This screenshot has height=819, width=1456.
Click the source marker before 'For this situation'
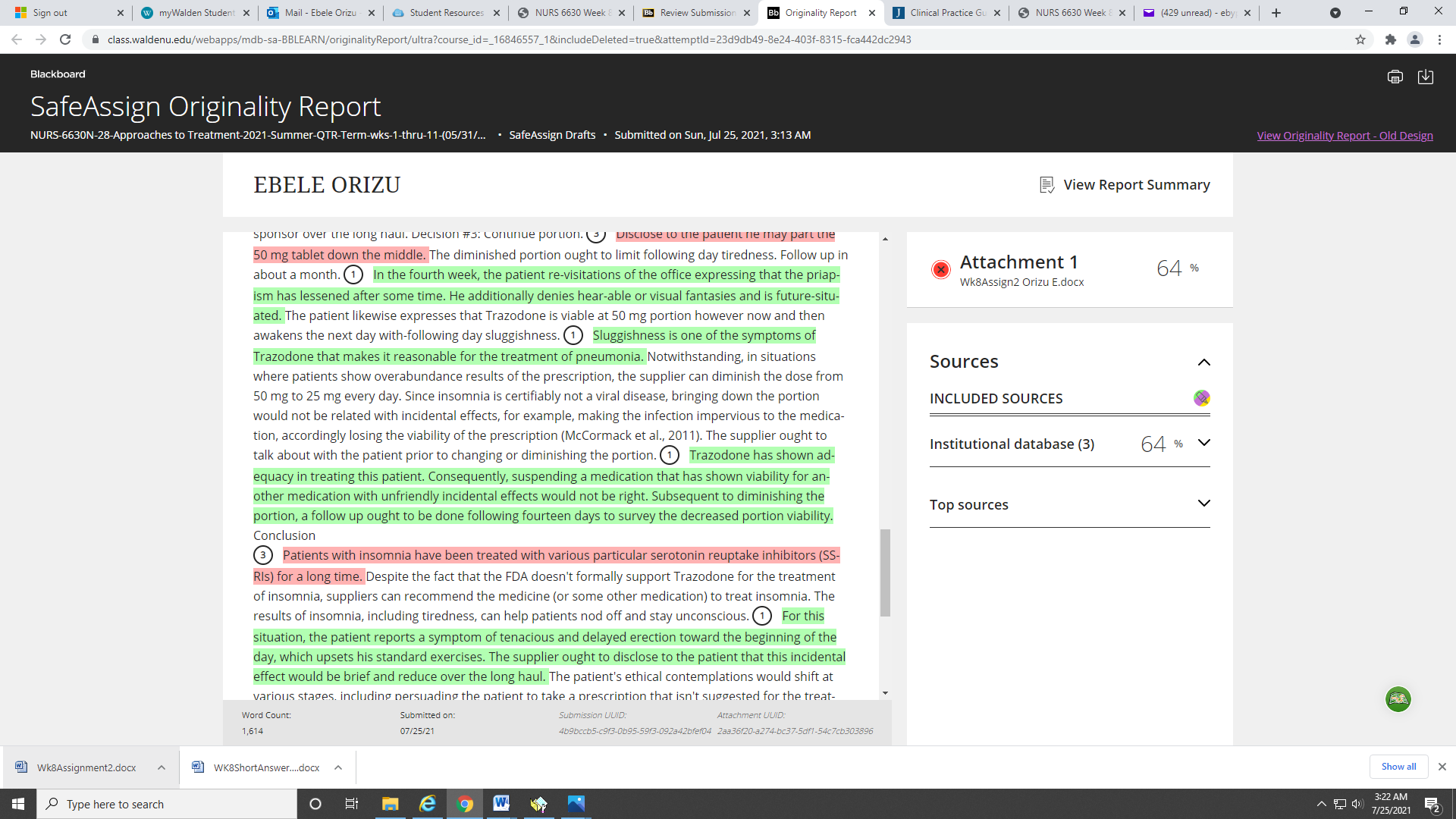[x=762, y=616]
